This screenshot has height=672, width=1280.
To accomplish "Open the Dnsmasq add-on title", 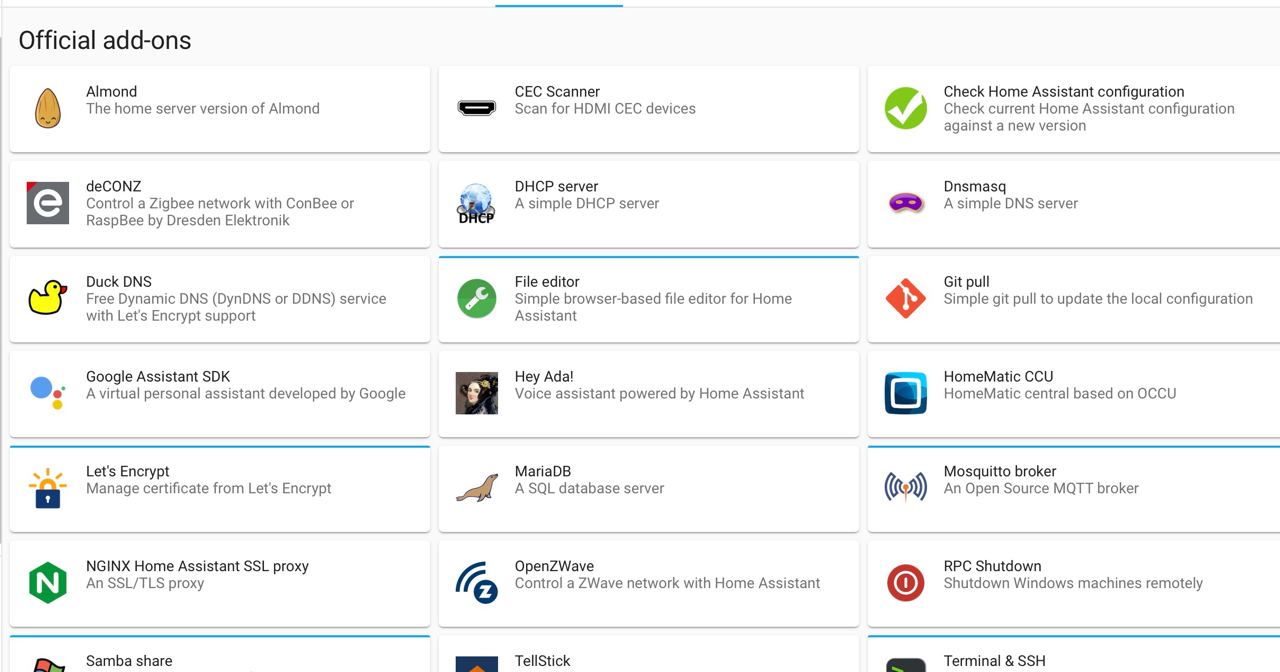I will click(x=974, y=186).
